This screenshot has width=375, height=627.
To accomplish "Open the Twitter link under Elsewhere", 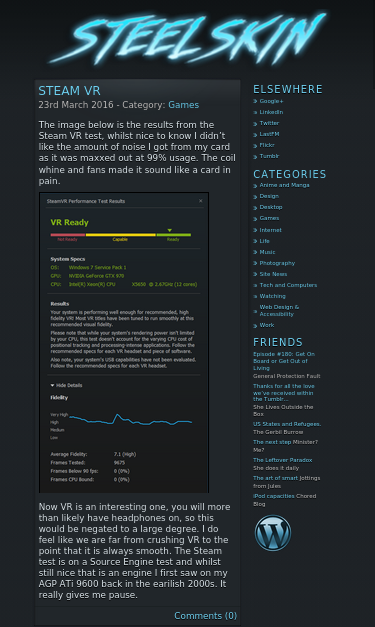I will pos(269,123).
